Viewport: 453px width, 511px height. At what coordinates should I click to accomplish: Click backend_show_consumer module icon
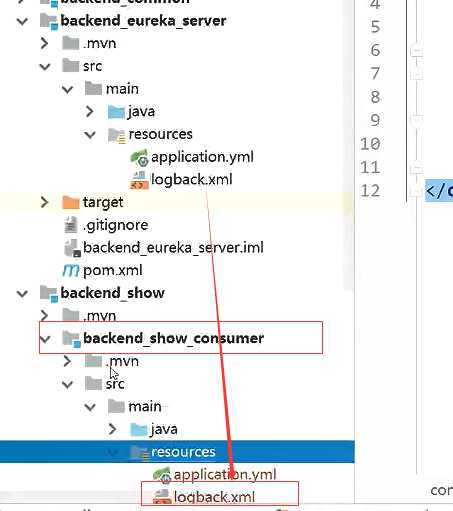coord(72,339)
